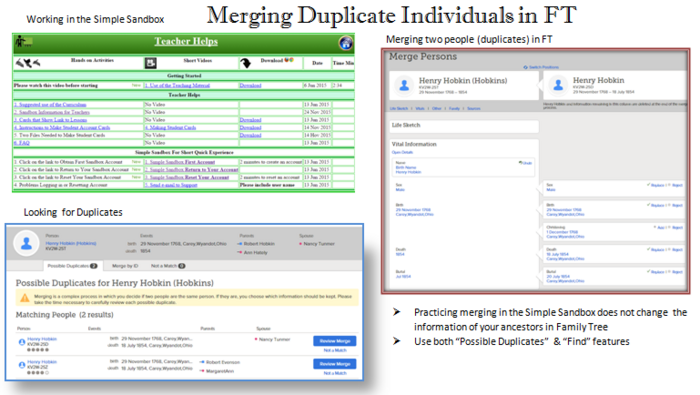This screenshot has width=700, height=395.
Task: Click star rating under KV2W-252
Action: 38,373
